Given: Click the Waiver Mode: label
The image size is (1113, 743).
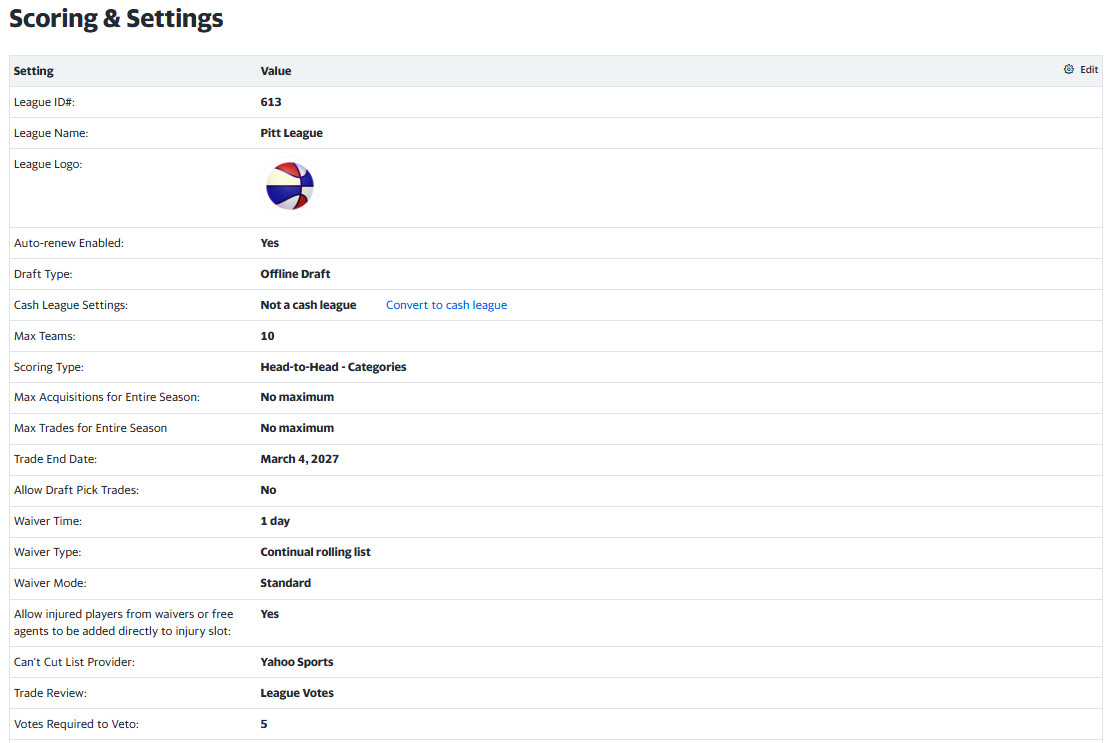Looking at the screenshot, I should coord(50,583).
